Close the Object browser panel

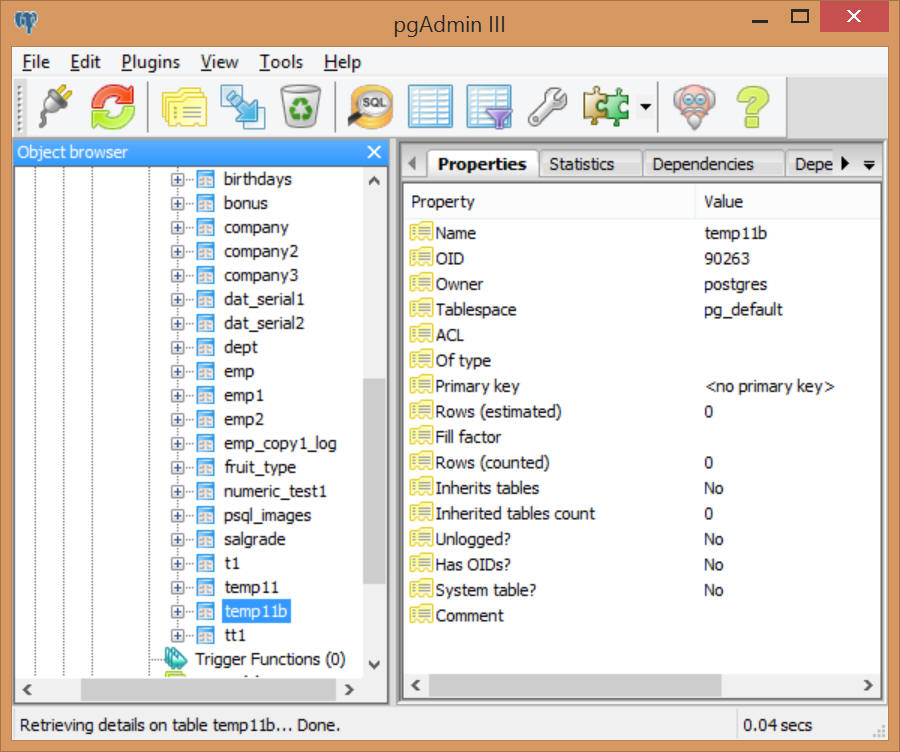coord(374,152)
